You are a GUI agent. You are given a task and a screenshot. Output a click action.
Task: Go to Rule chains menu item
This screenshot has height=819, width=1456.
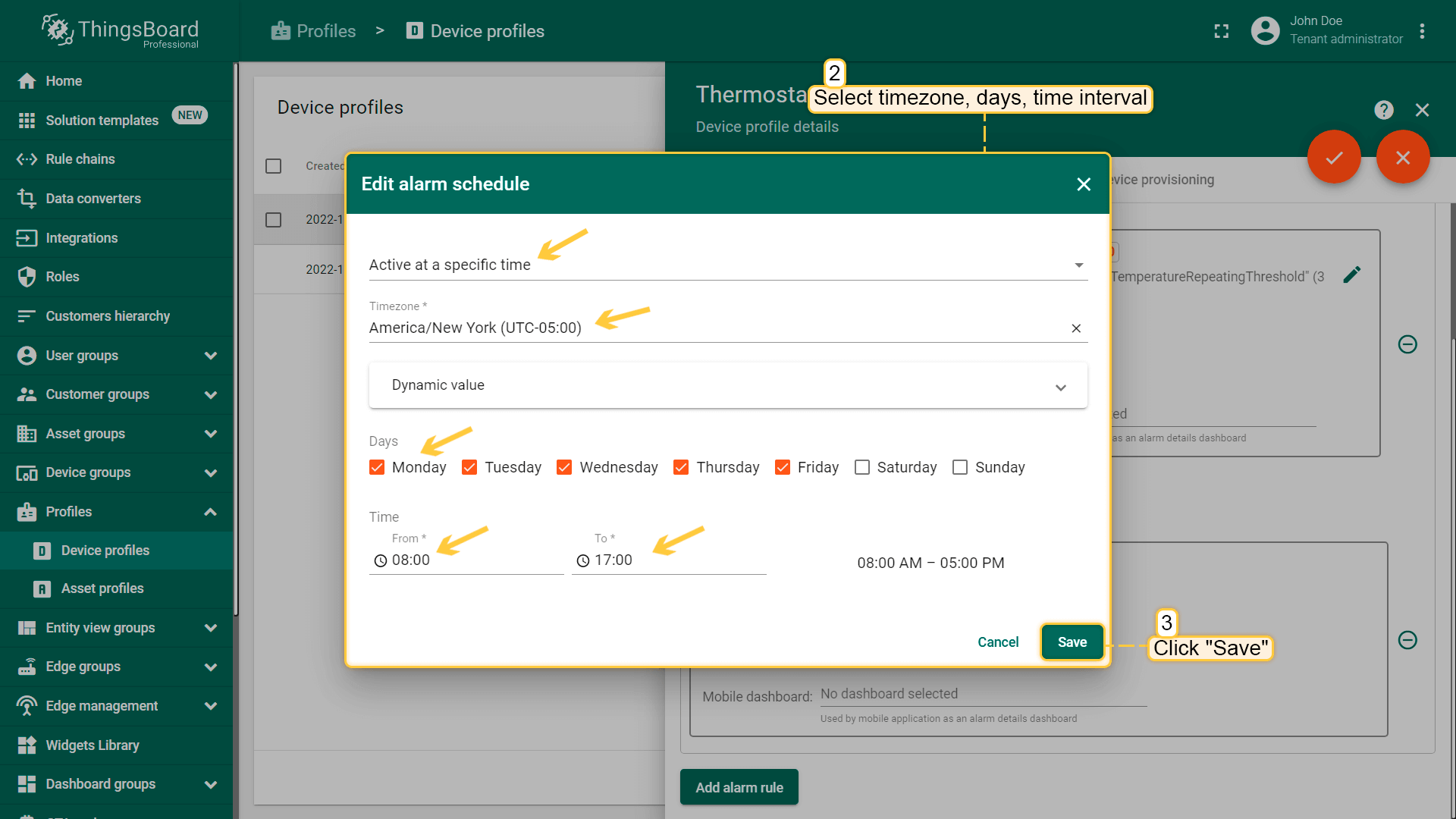click(117, 159)
